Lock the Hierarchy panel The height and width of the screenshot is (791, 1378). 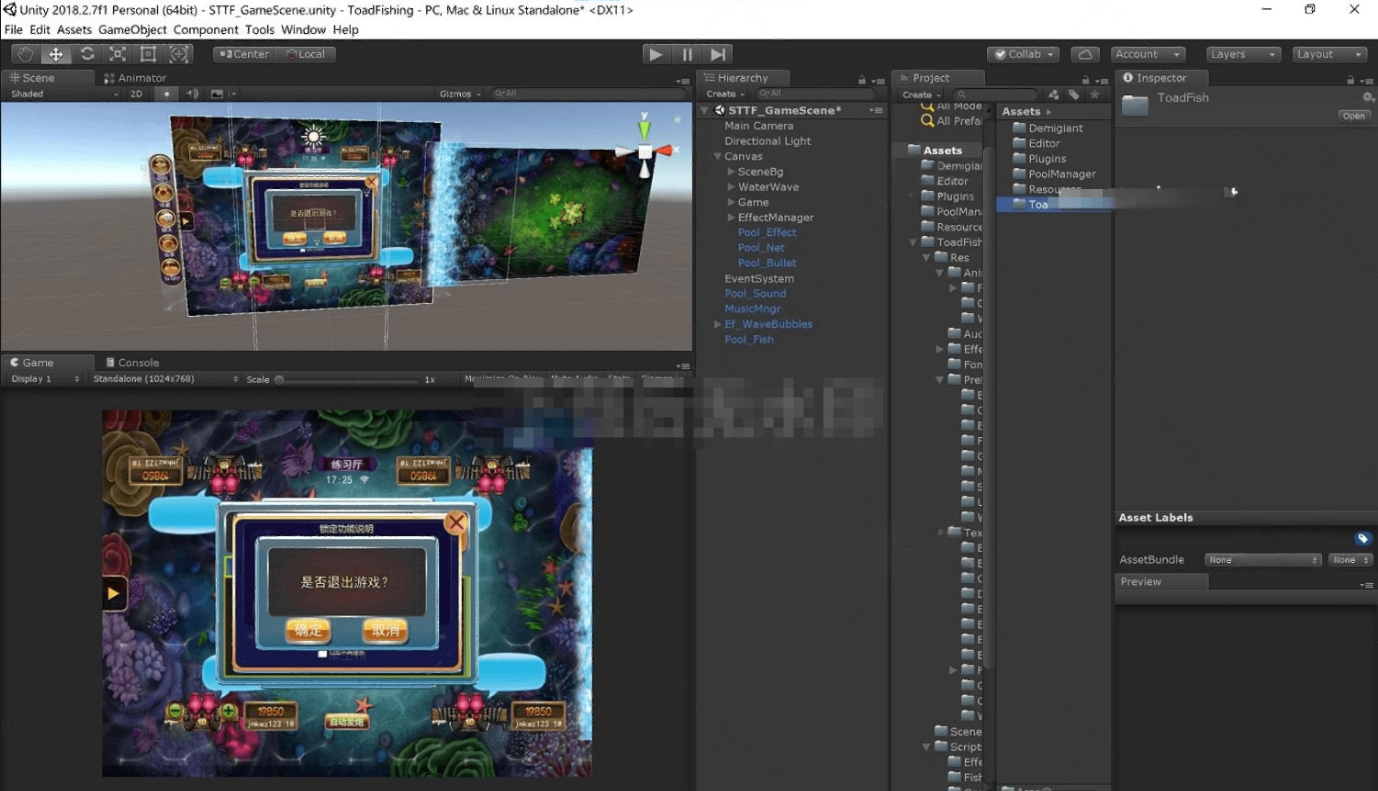[861, 81]
